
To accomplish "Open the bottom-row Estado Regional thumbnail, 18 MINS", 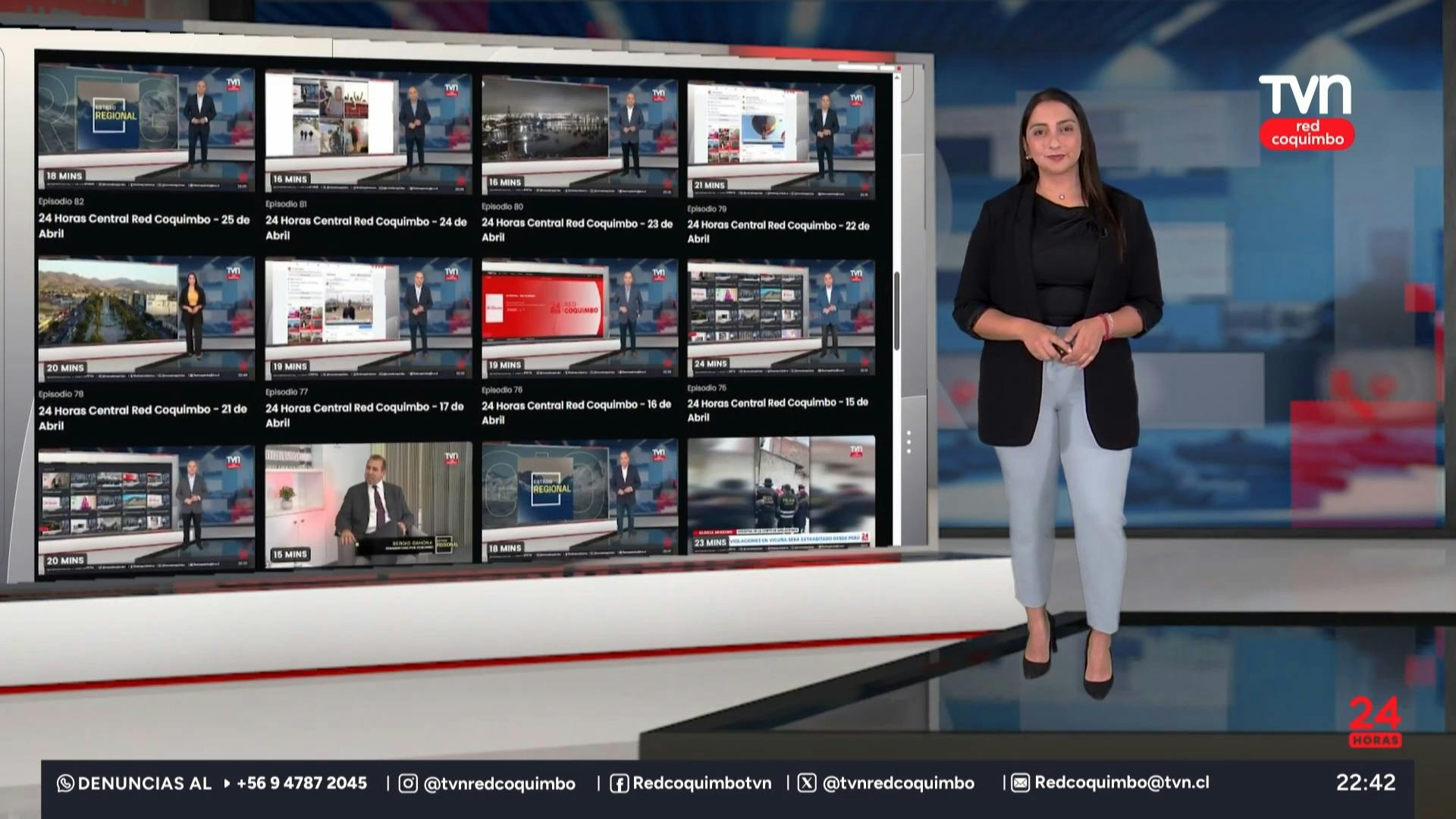I will click(x=580, y=499).
